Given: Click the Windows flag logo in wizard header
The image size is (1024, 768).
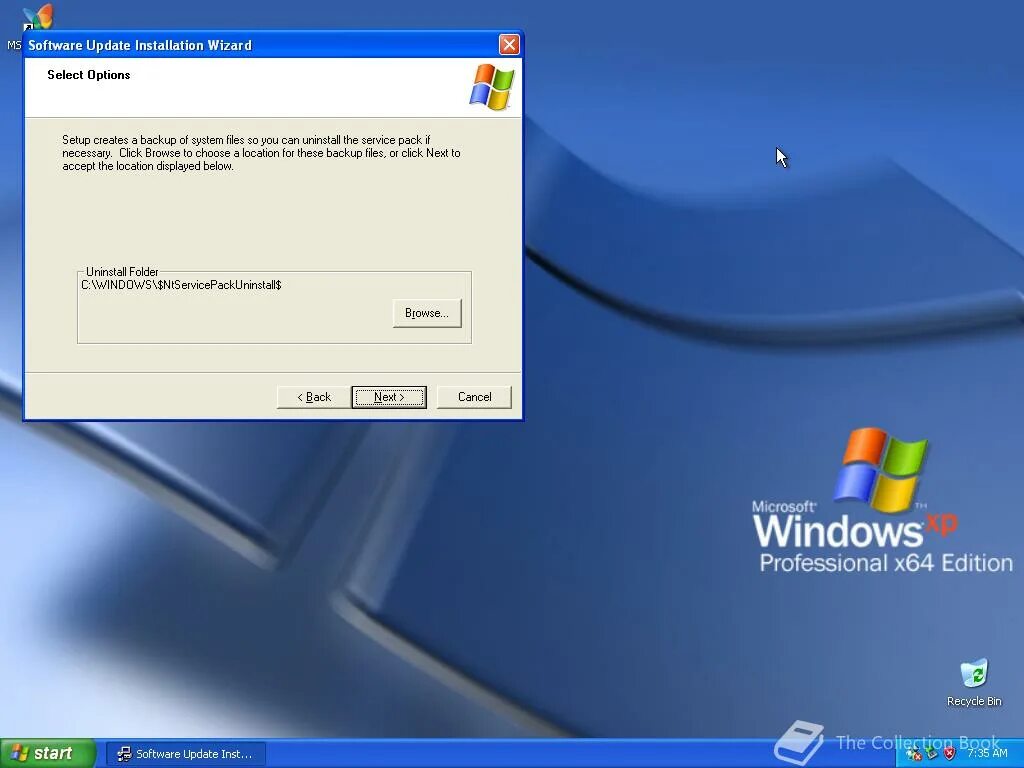Looking at the screenshot, I should 492,87.
